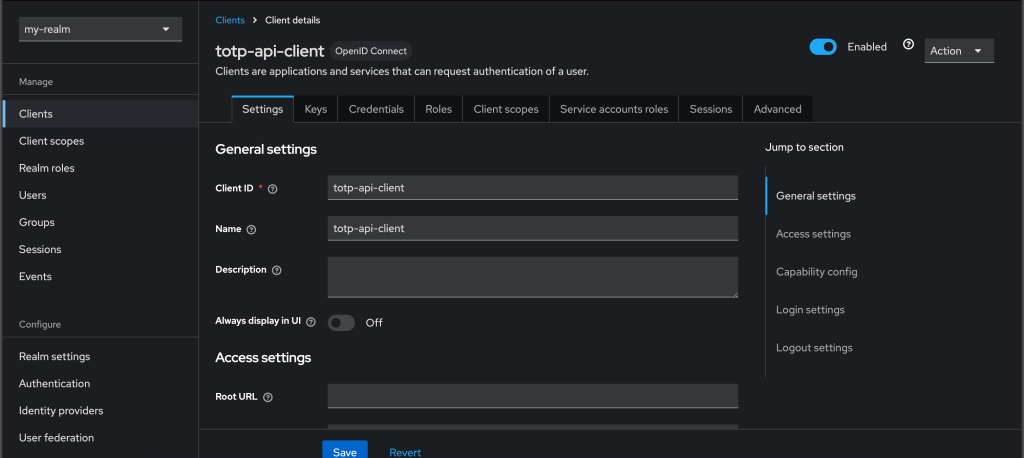Click inside the Description text area
This screenshot has height=458, width=1024.
[532, 277]
